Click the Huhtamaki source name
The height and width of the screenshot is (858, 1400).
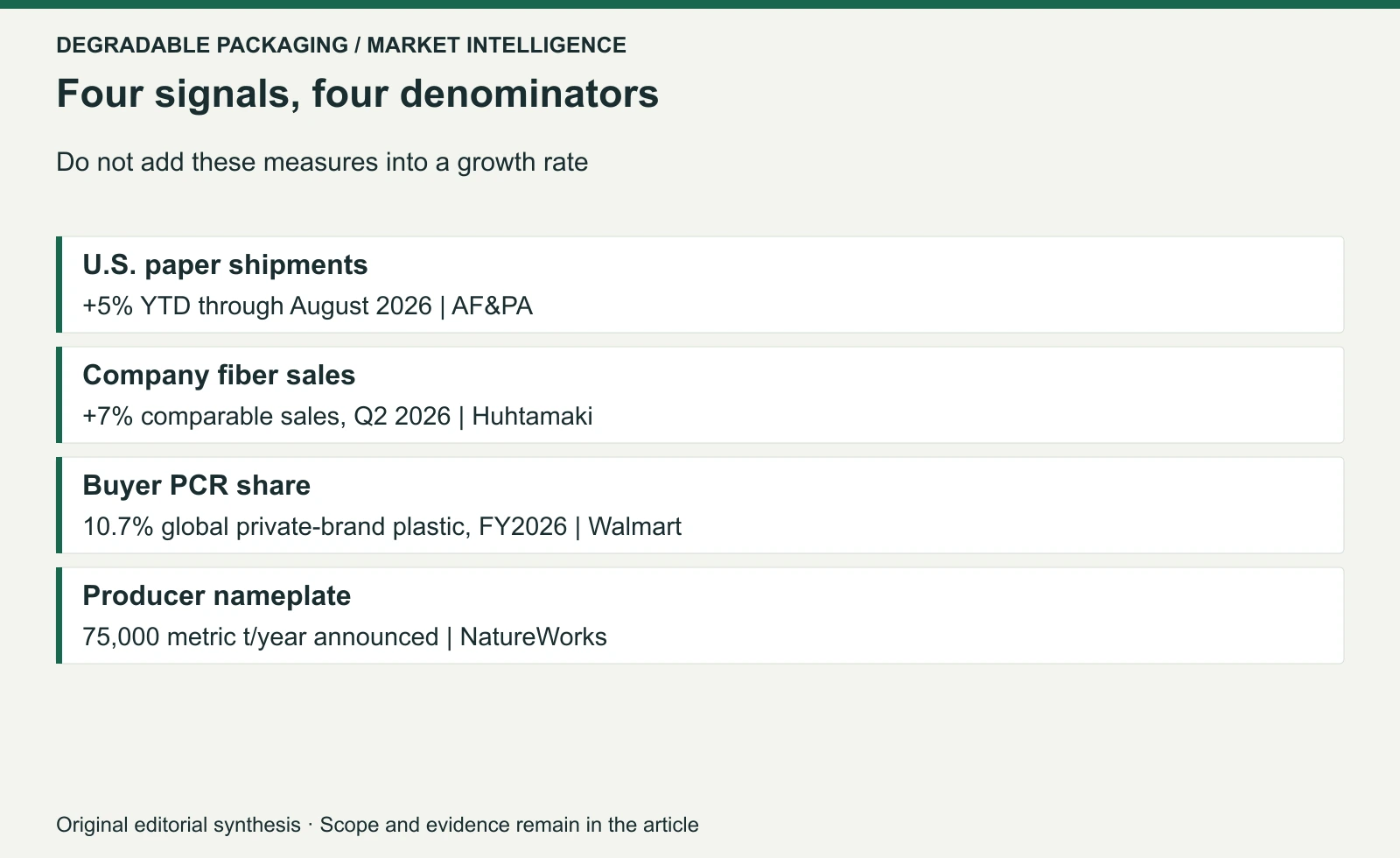532,416
